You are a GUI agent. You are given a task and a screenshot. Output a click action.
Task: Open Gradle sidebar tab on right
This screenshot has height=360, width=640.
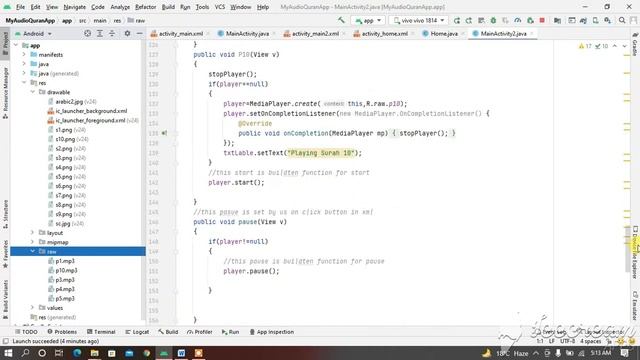click(x=635, y=44)
